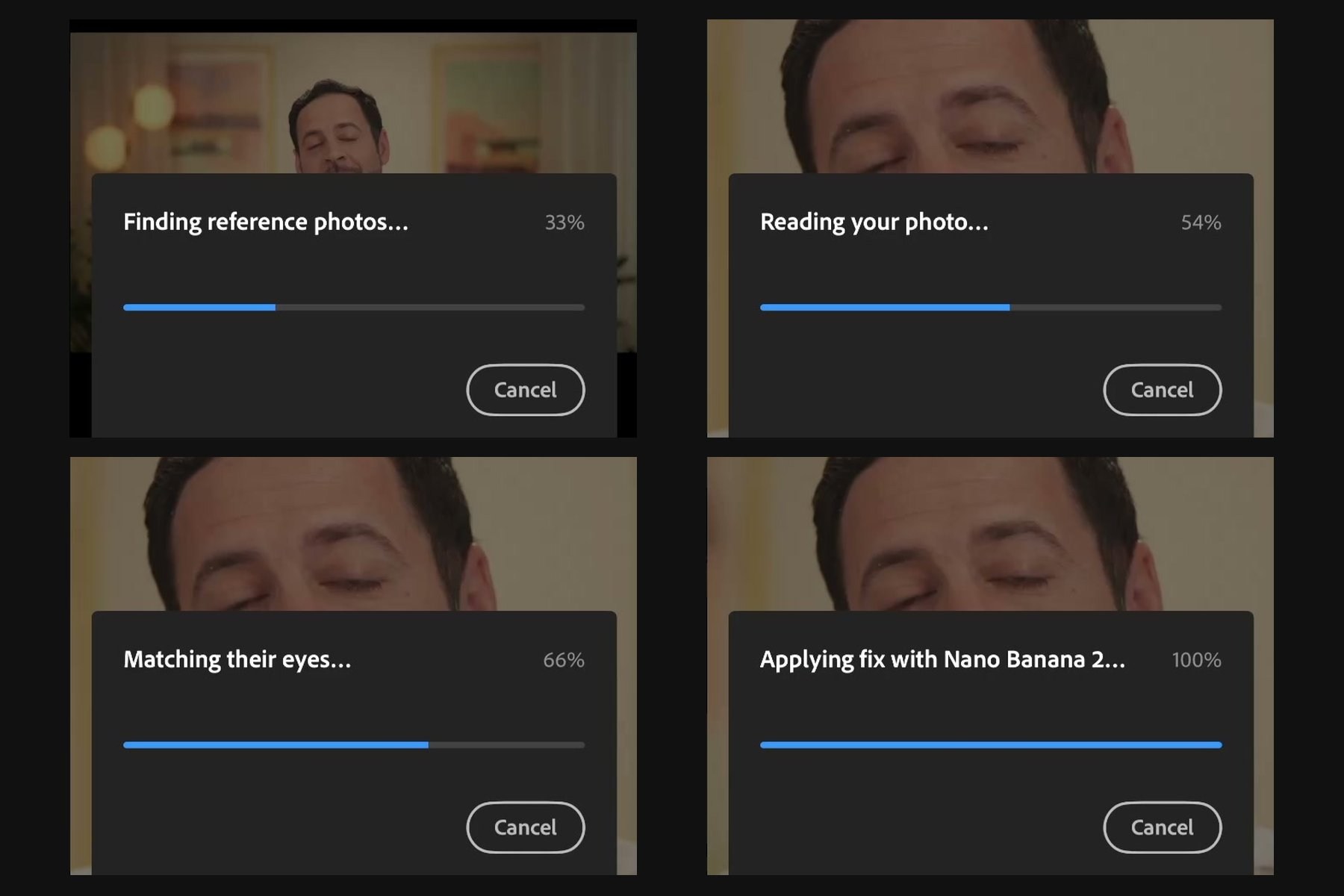Screen dimensions: 1344x896
Task: Click the 33% percentage label
Action: [x=564, y=223]
